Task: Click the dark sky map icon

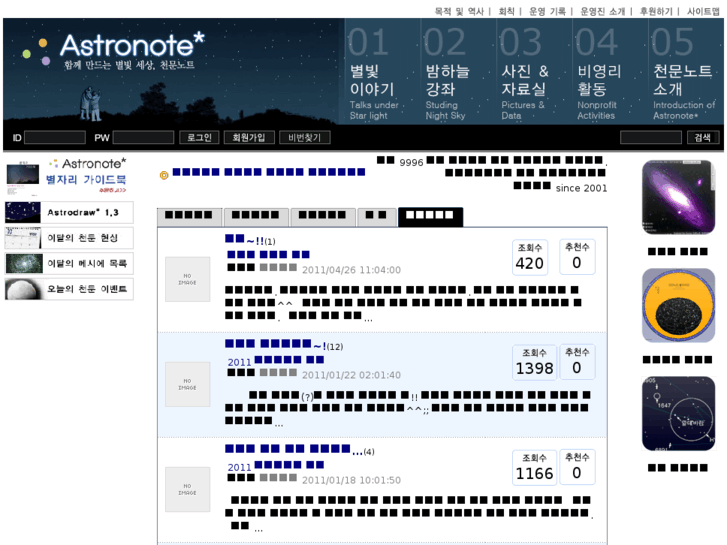Action: (x=678, y=413)
